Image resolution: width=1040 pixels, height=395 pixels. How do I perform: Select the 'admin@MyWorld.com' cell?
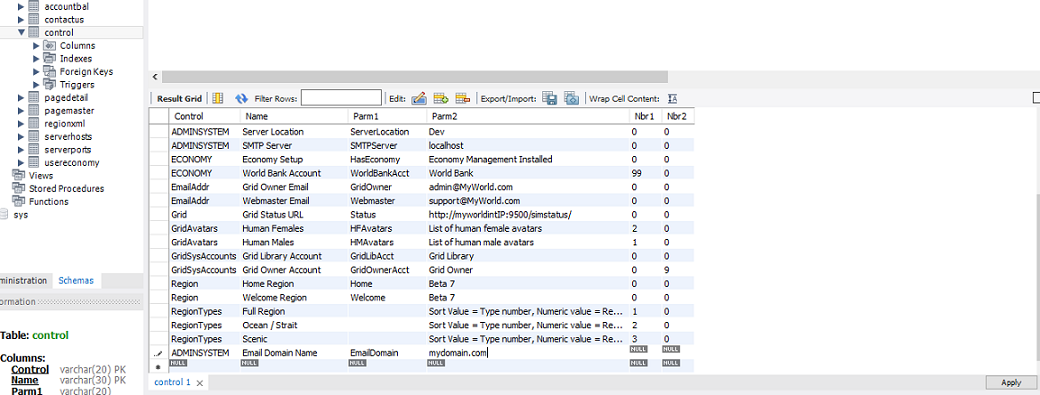pyautogui.click(x=527, y=188)
